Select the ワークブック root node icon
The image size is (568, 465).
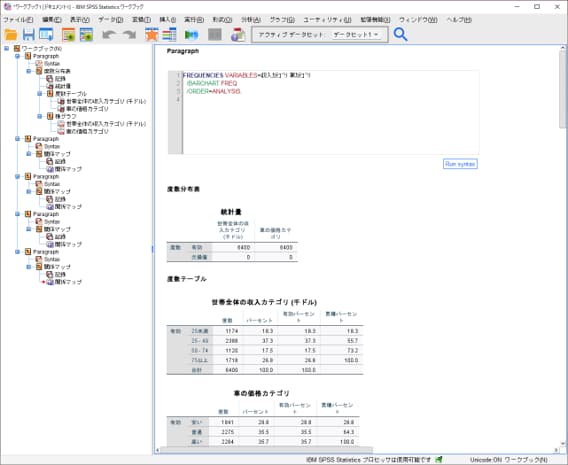[x=17, y=49]
